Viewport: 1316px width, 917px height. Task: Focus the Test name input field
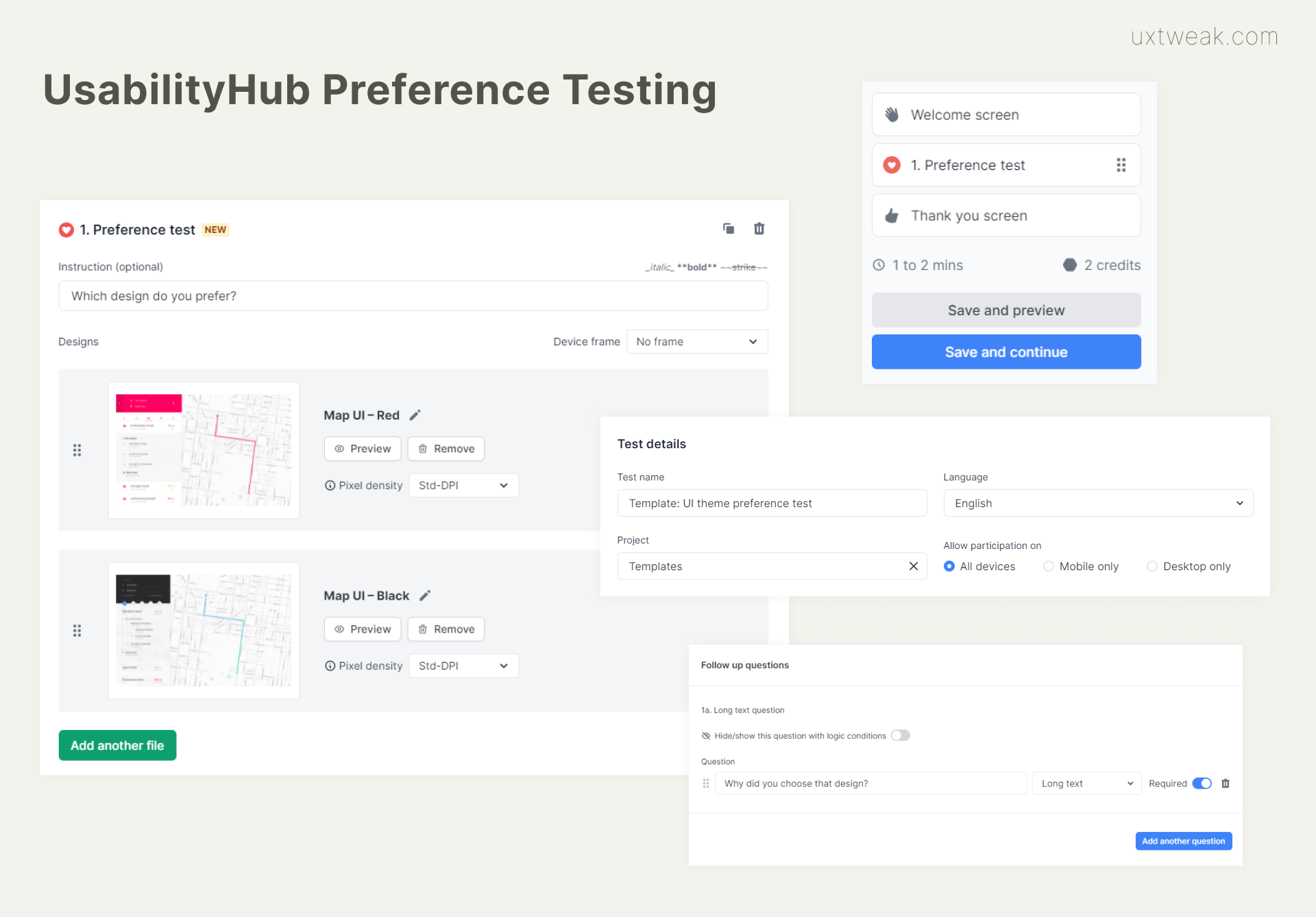click(x=772, y=503)
